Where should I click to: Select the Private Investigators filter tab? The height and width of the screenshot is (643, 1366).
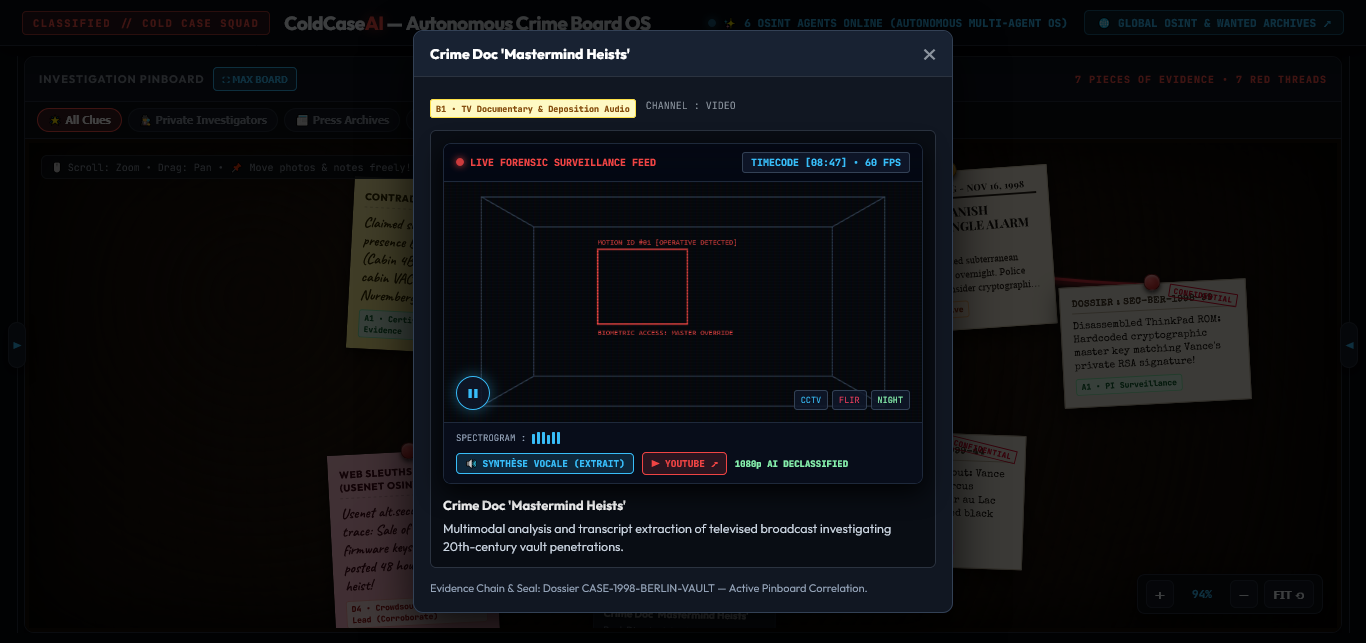click(x=203, y=120)
